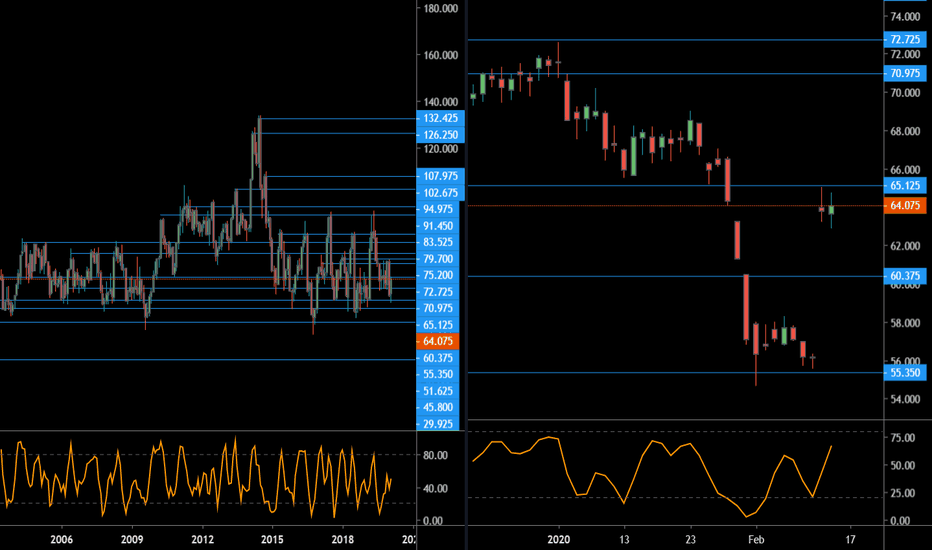Image resolution: width=932 pixels, height=550 pixels.
Task: Select the 79.700 price level label
Action: coord(438,259)
